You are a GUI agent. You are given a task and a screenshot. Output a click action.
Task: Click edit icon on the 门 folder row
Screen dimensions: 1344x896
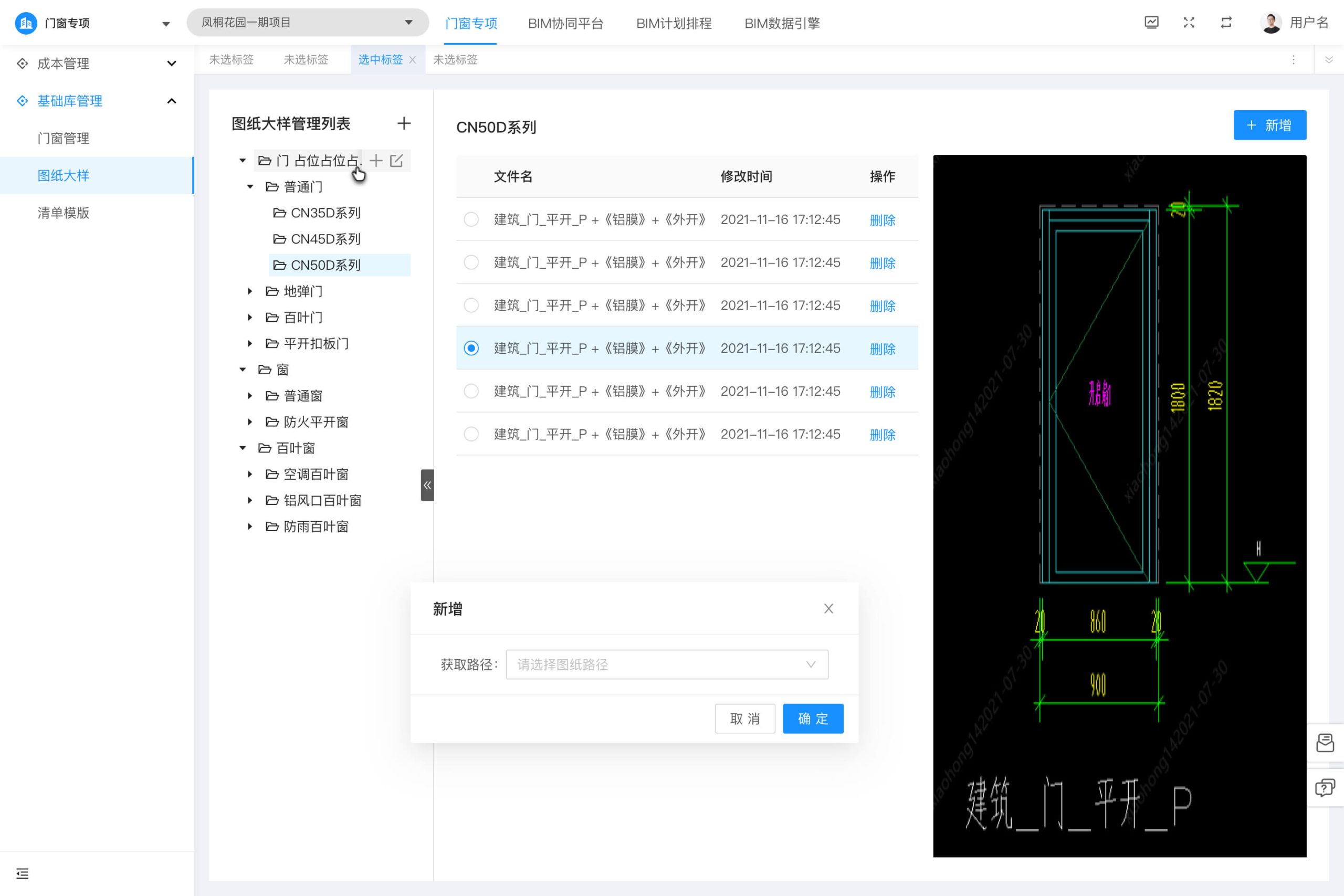(x=396, y=161)
